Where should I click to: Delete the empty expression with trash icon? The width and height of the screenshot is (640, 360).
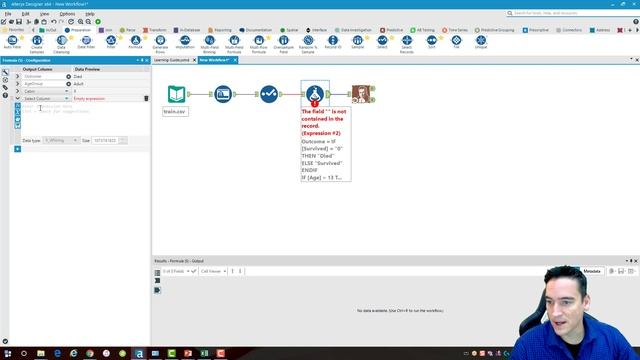(x=146, y=98)
